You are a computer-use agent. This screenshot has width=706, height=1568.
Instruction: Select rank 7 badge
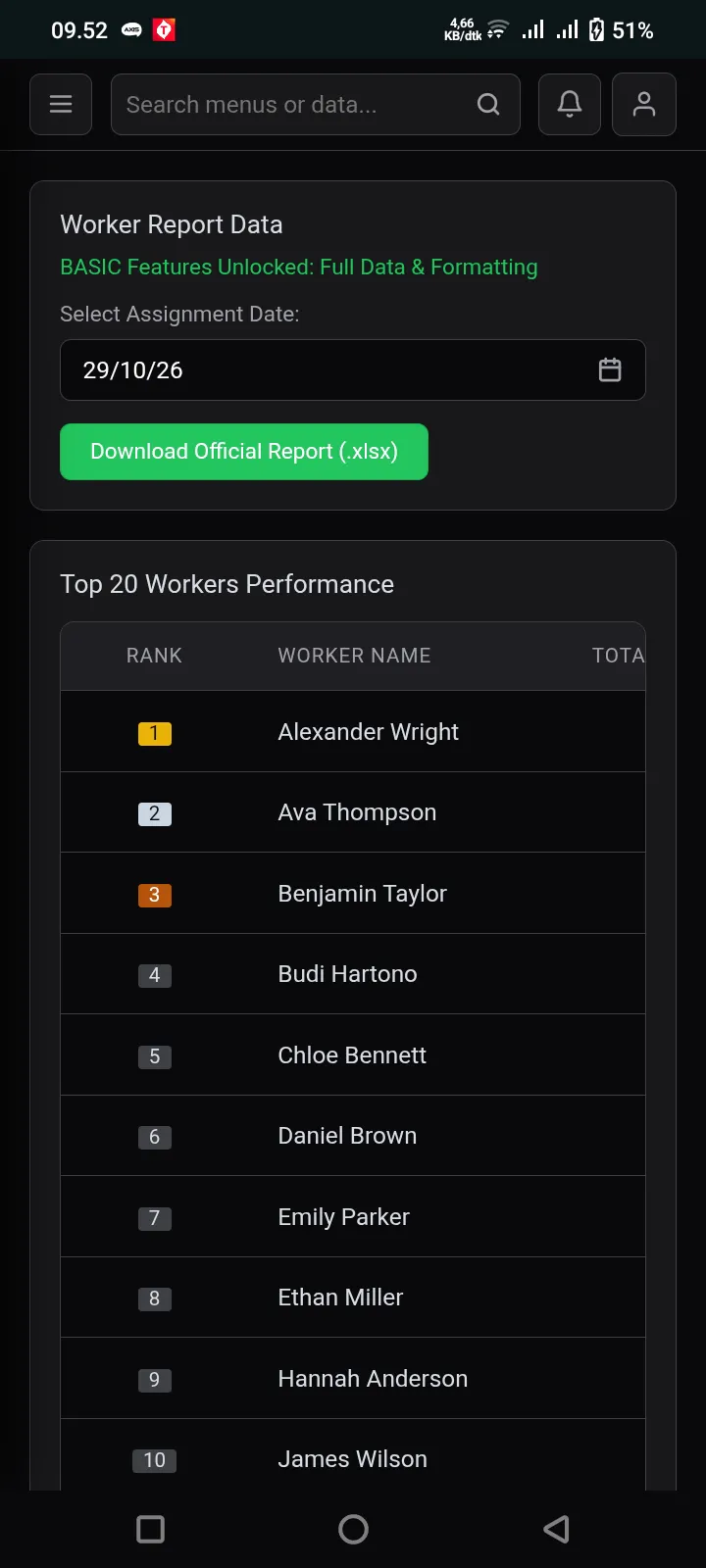[x=155, y=1218]
